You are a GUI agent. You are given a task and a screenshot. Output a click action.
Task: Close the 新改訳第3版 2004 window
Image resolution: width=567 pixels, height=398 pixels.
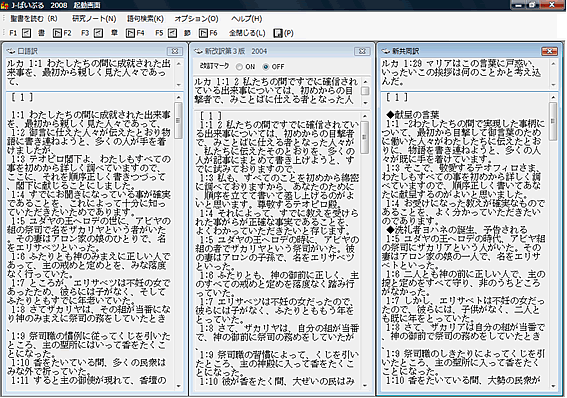coord(362,51)
